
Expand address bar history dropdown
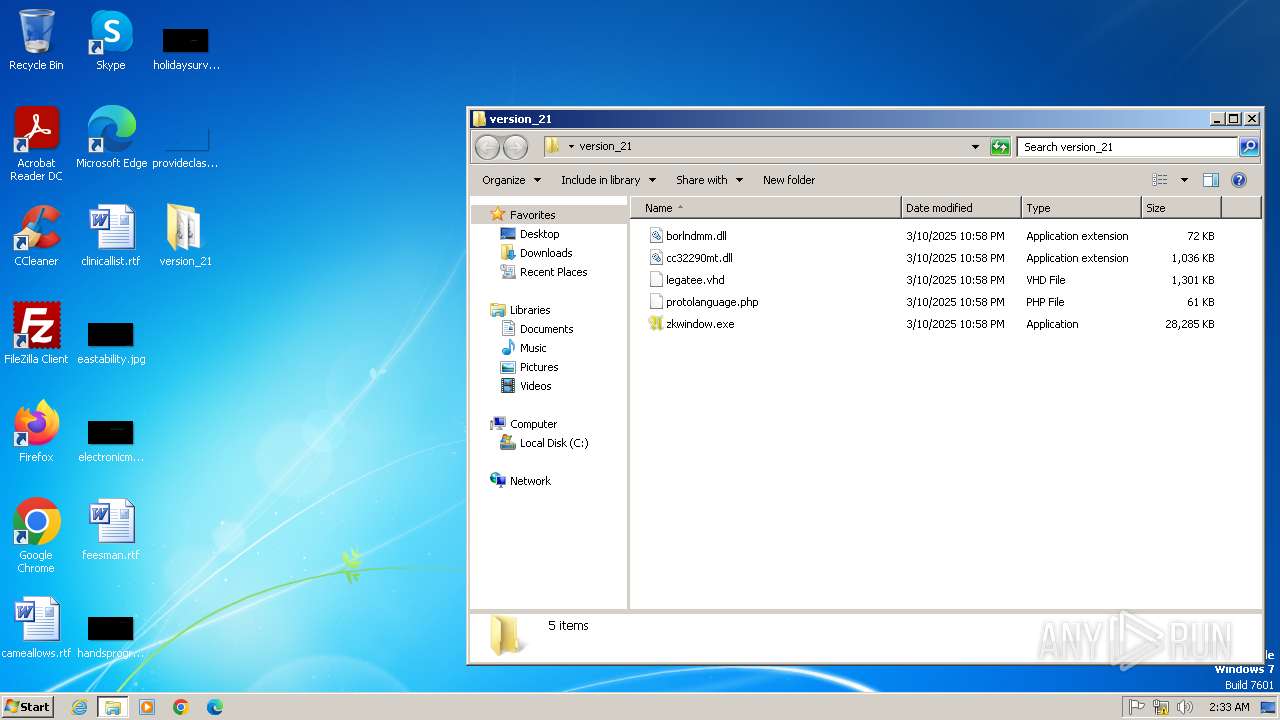click(x=975, y=147)
